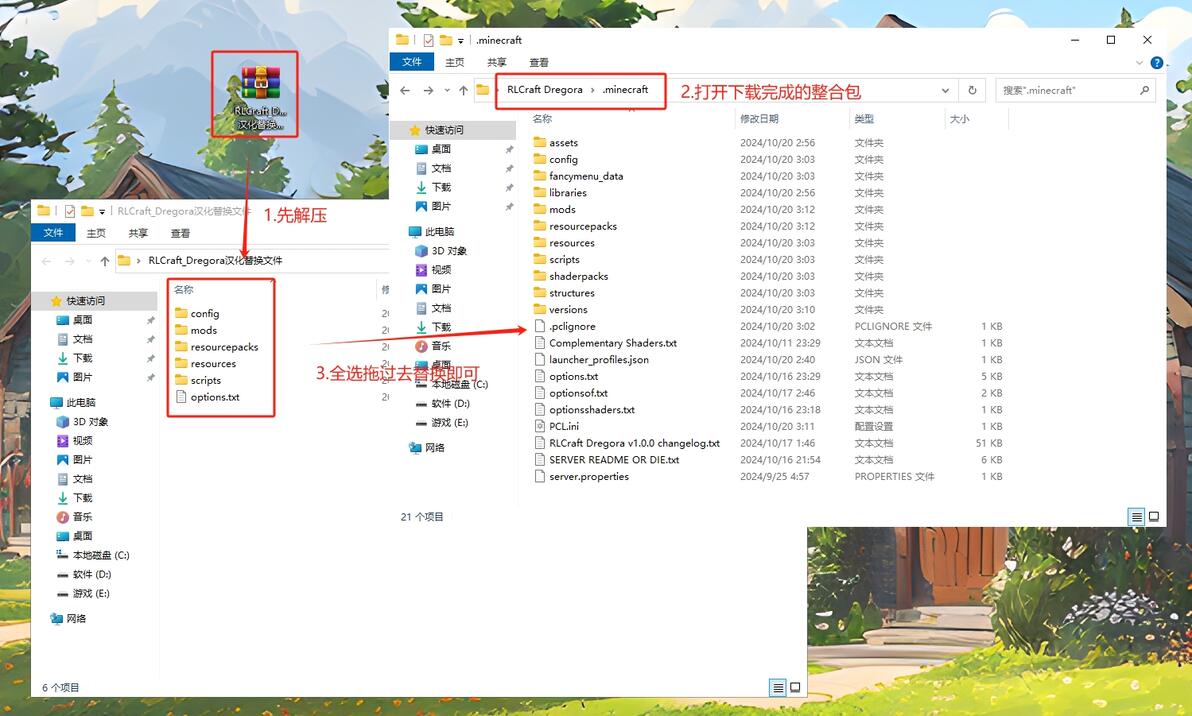Open 查看 tab in .minecraft window
Viewport: 1192px width, 716px height.
tap(539, 62)
